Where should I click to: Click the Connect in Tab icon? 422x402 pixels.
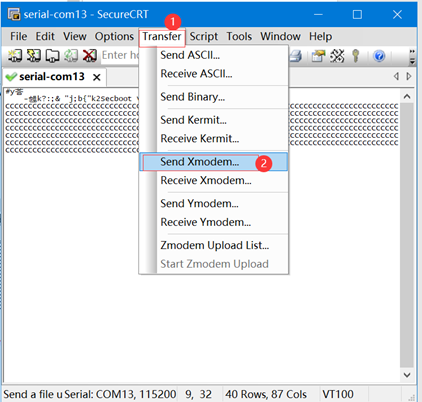[x=52, y=56]
